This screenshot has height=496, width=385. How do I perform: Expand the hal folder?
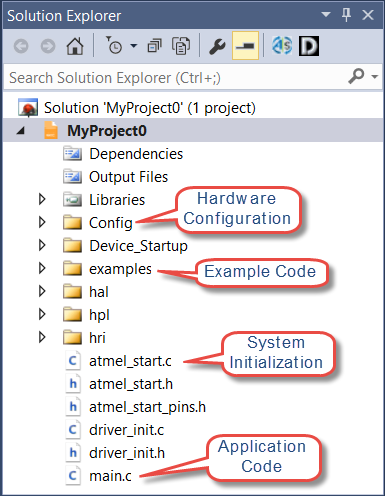click(42, 291)
